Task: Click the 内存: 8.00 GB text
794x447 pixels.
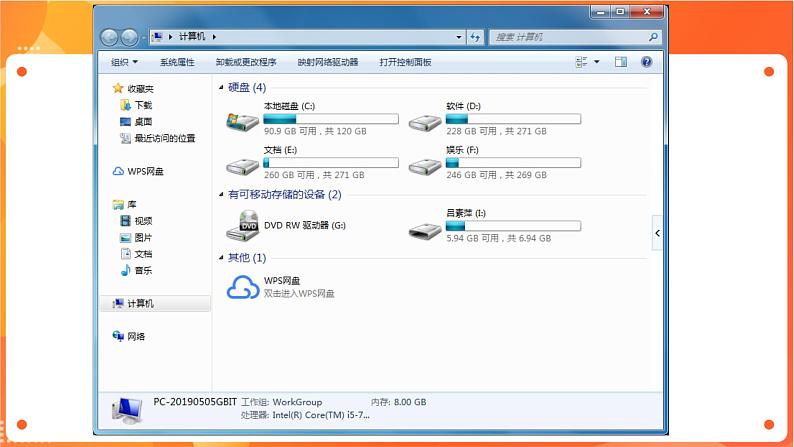Action: click(x=398, y=402)
